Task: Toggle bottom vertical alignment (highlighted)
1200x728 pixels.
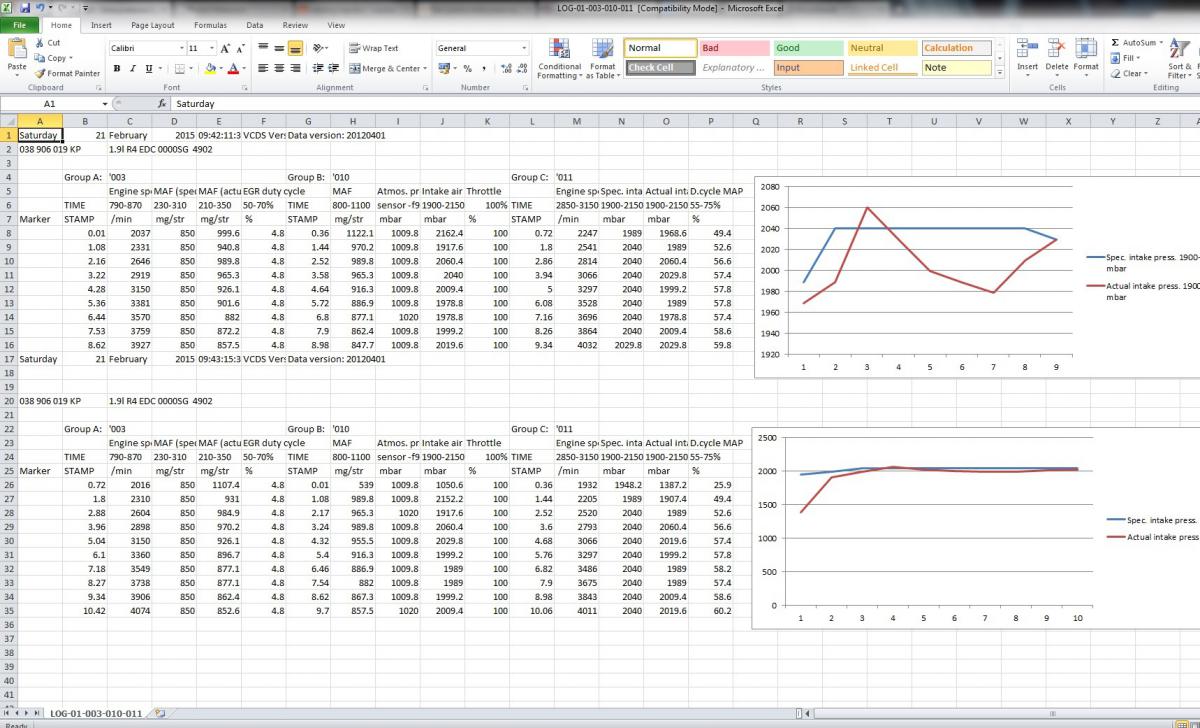Action: tap(295, 48)
